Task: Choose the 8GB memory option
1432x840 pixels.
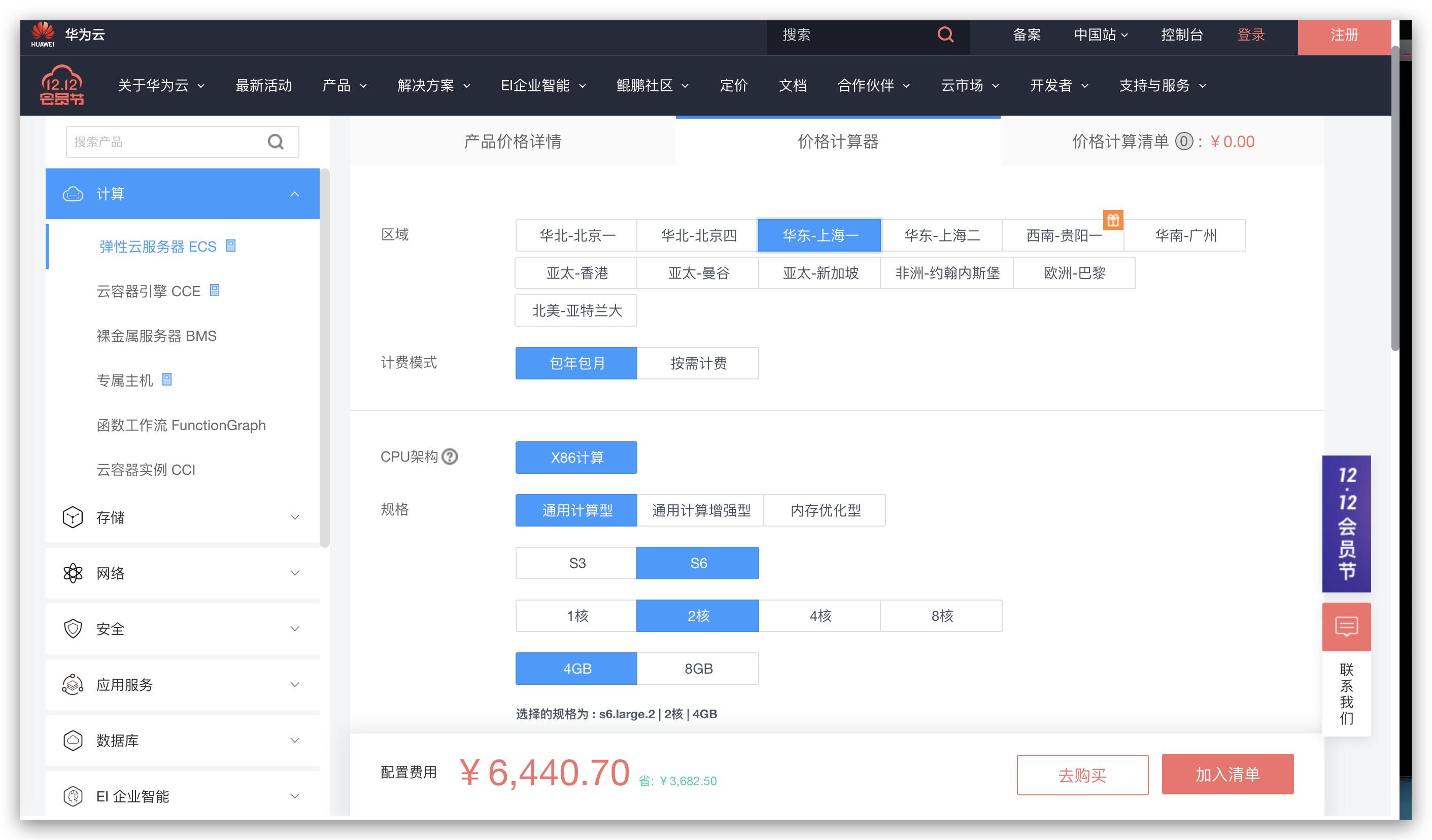Action: tap(698, 668)
